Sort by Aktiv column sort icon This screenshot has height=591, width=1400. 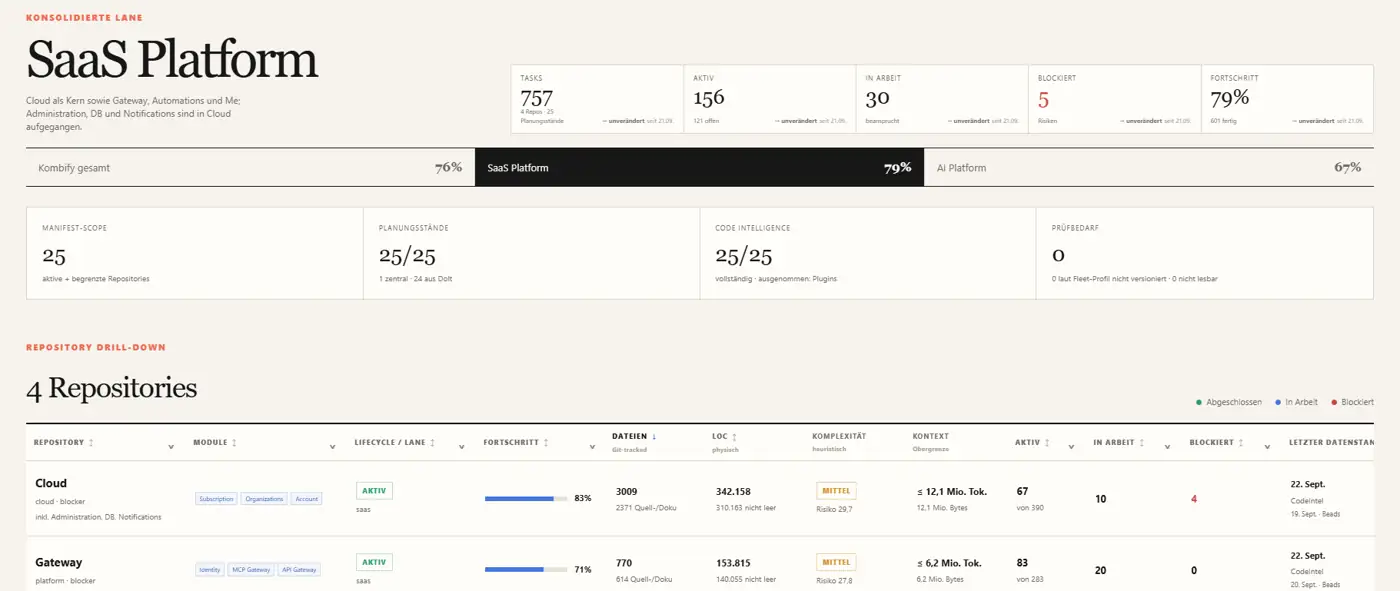pos(1047,442)
